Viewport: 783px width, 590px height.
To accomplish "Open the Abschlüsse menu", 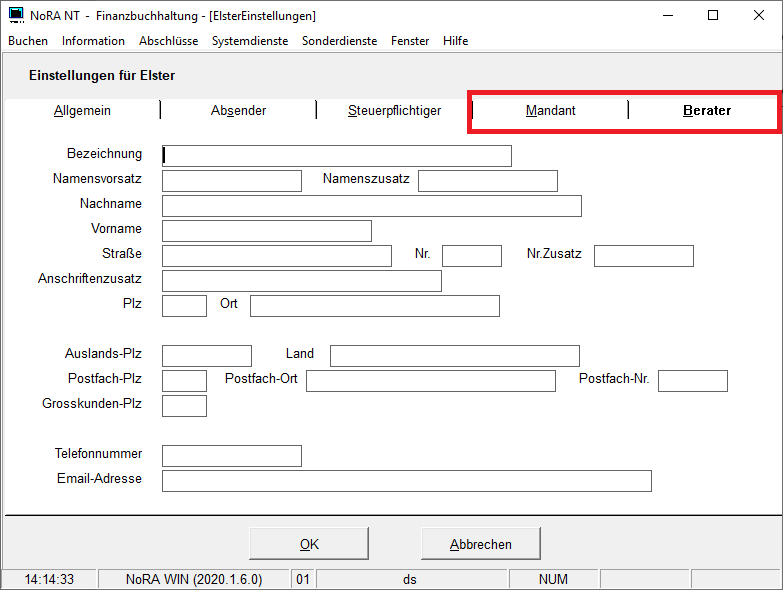I will tap(168, 41).
